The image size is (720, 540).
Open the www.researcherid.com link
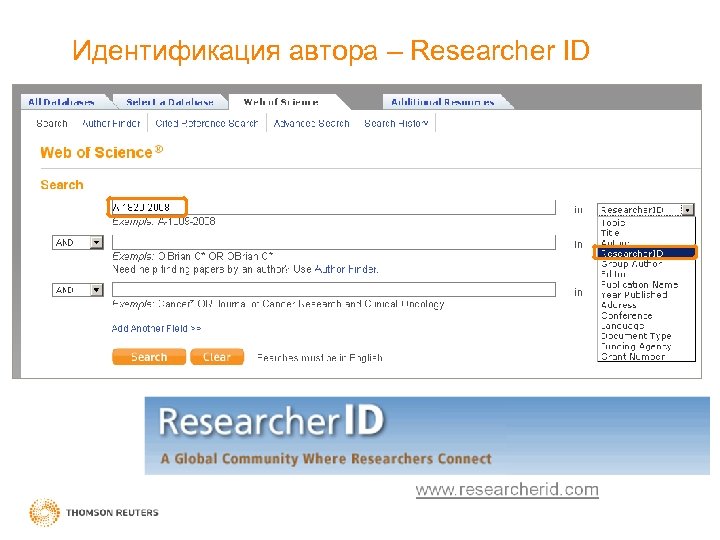[507, 489]
